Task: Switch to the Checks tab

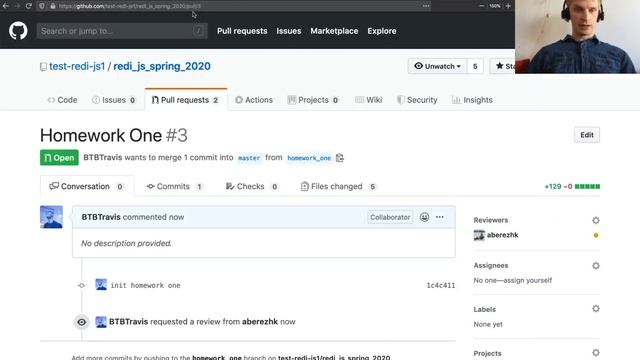Action: pos(252,187)
